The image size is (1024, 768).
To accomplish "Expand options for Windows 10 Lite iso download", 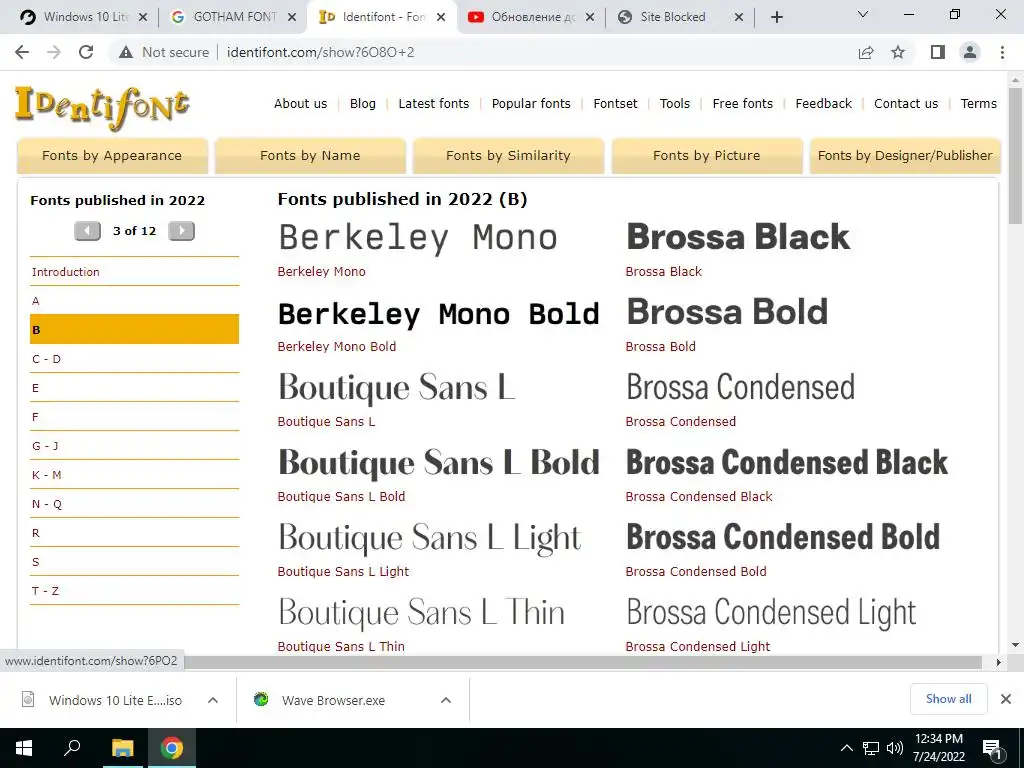I will tap(212, 700).
